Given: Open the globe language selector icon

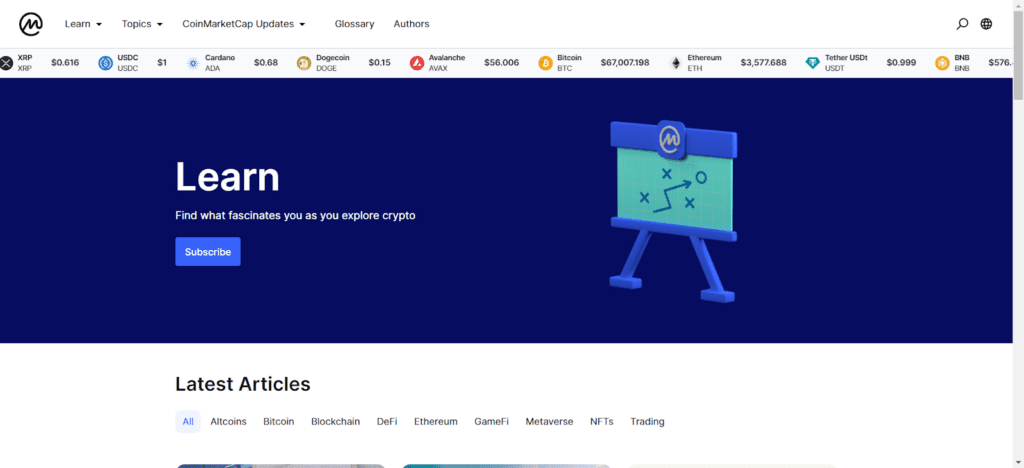Looking at the screenshot, I should click(x=986, y=24).
